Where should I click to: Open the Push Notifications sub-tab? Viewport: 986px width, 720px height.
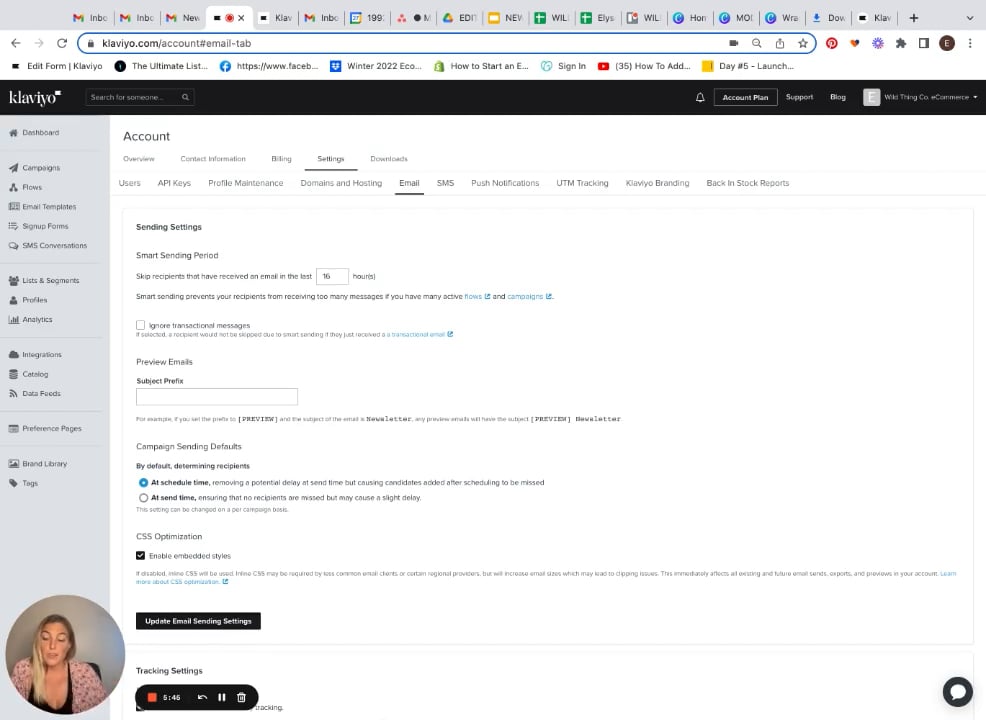pos(505,183)
